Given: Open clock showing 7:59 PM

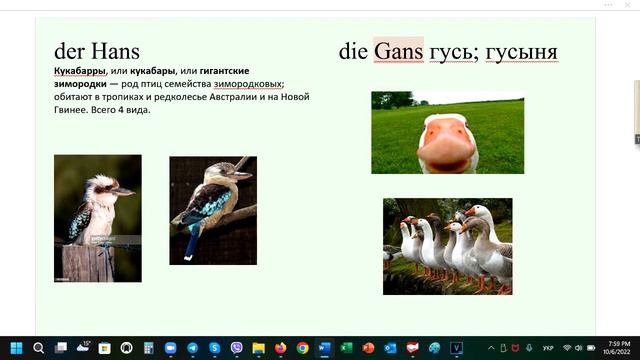Looking at the screenshot, I should (x=618, y=348).
